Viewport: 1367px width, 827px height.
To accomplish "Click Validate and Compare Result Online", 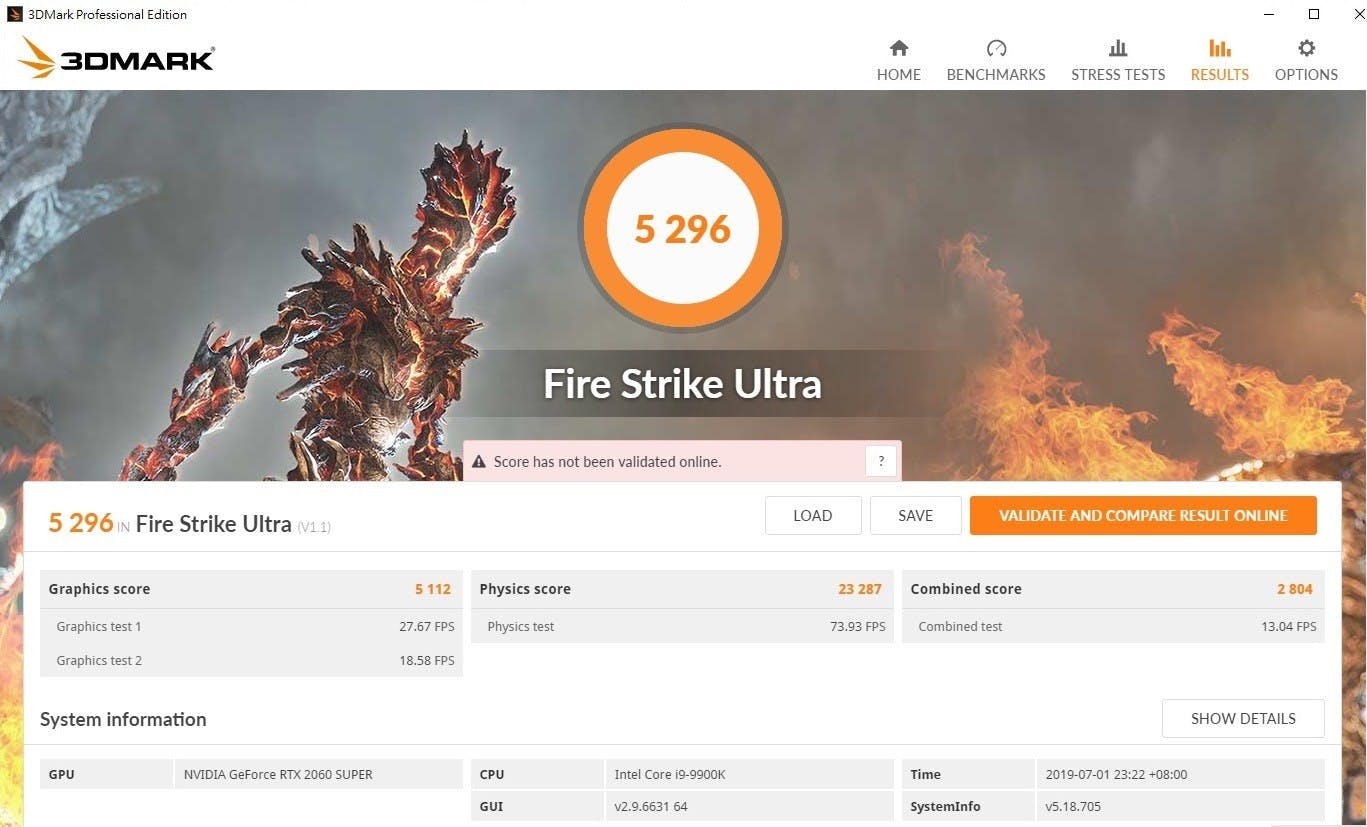I will (1142, 516).
